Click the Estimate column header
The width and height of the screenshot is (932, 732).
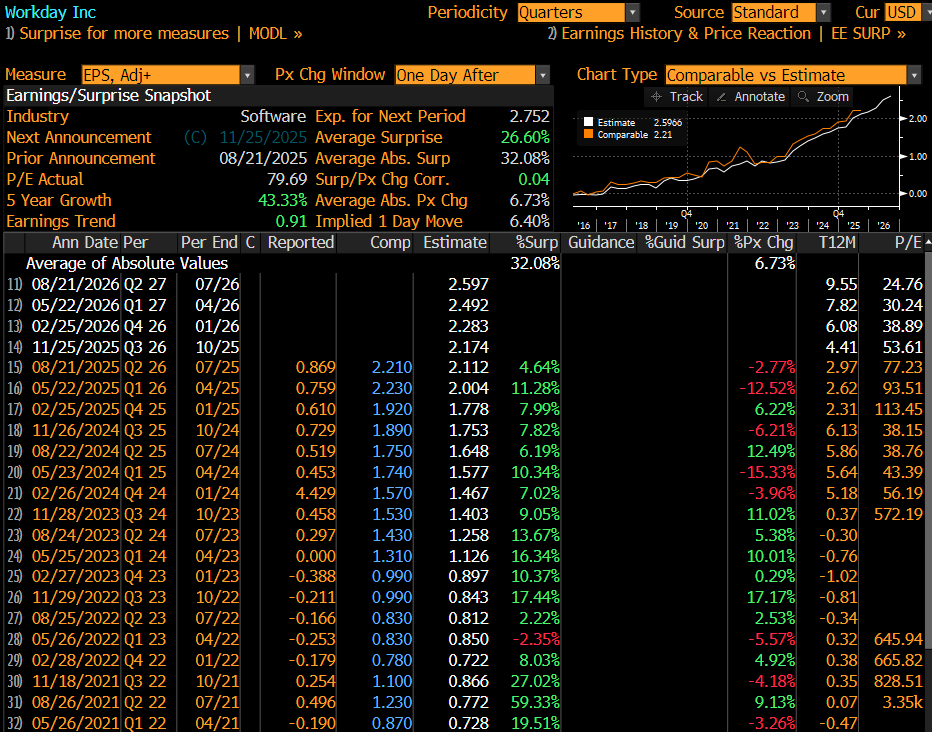[x=454, y=242]
